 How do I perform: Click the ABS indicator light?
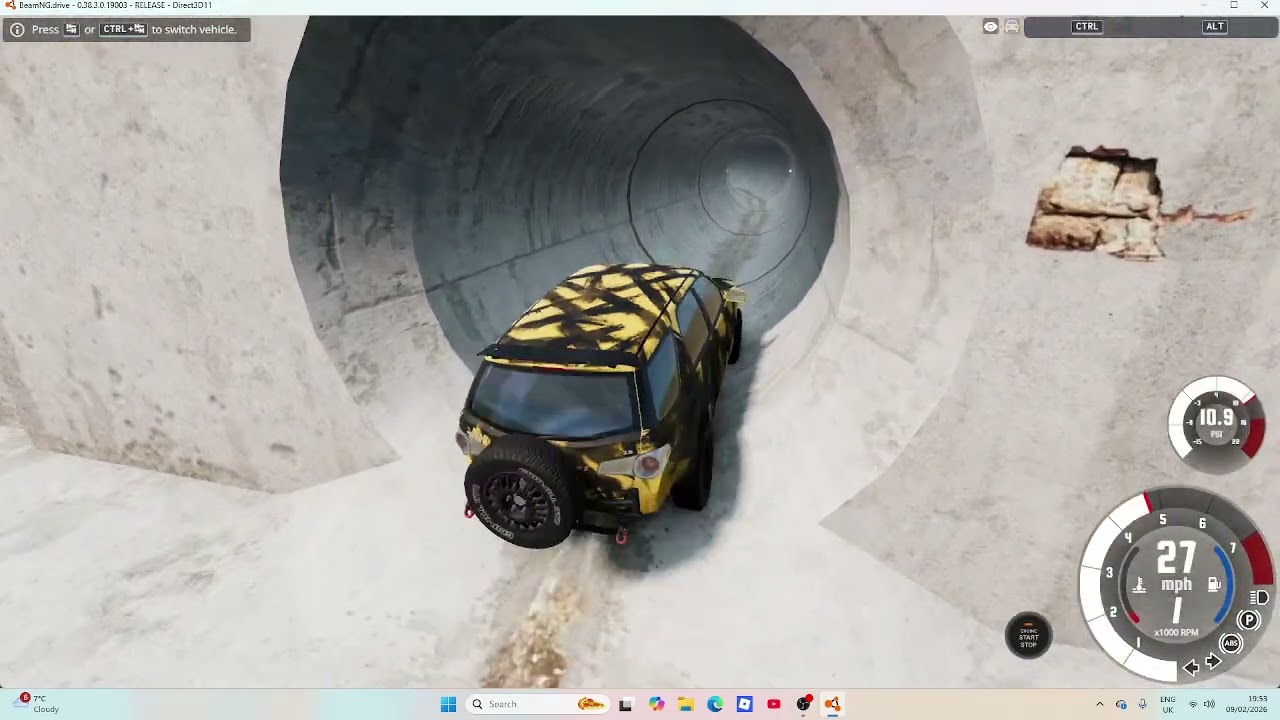click(1231, 643)
